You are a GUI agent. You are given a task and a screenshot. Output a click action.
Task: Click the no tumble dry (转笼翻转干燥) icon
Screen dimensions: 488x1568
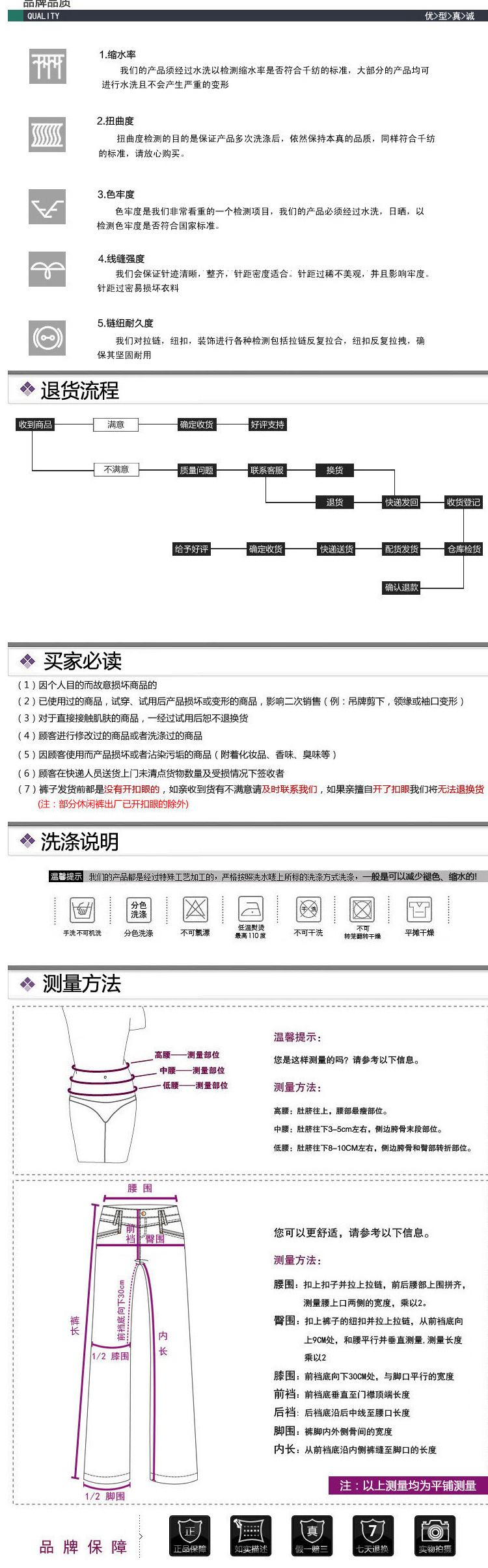[362, 909]
